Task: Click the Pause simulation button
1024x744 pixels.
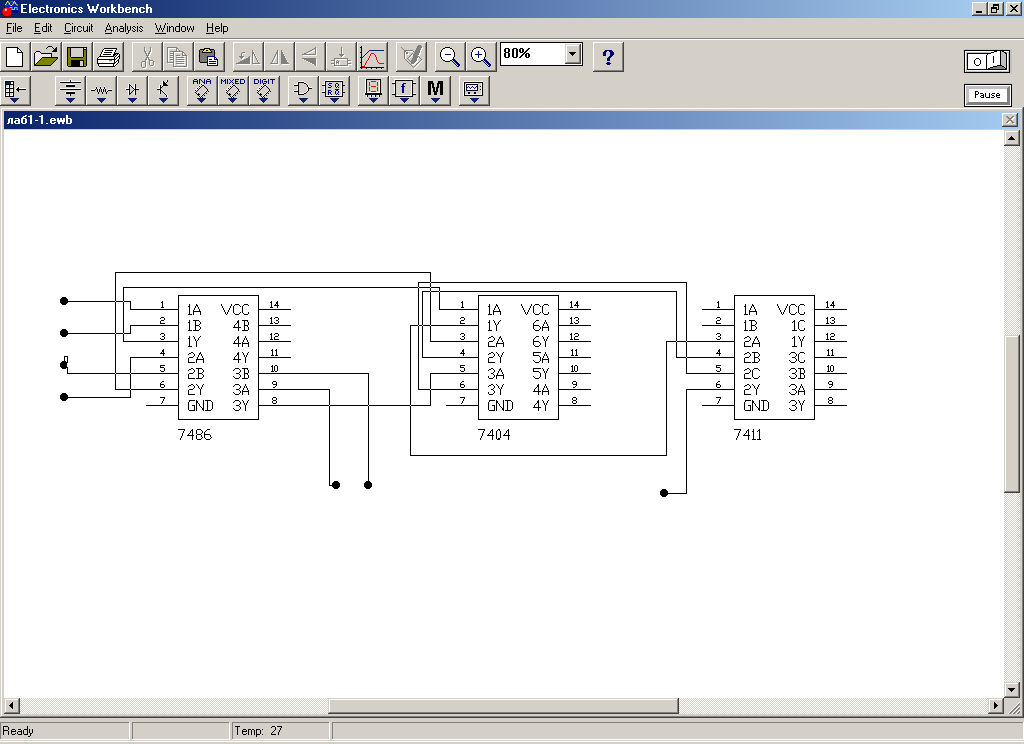Action: pyautogui.click(x=987, y=95)
